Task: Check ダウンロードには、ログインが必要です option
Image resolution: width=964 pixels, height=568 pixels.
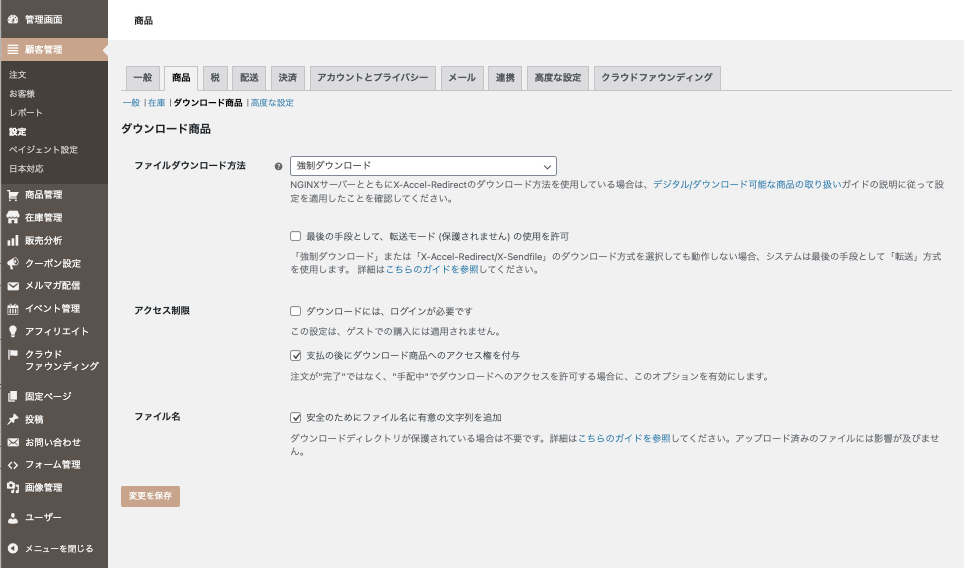Action: [296, 311]
